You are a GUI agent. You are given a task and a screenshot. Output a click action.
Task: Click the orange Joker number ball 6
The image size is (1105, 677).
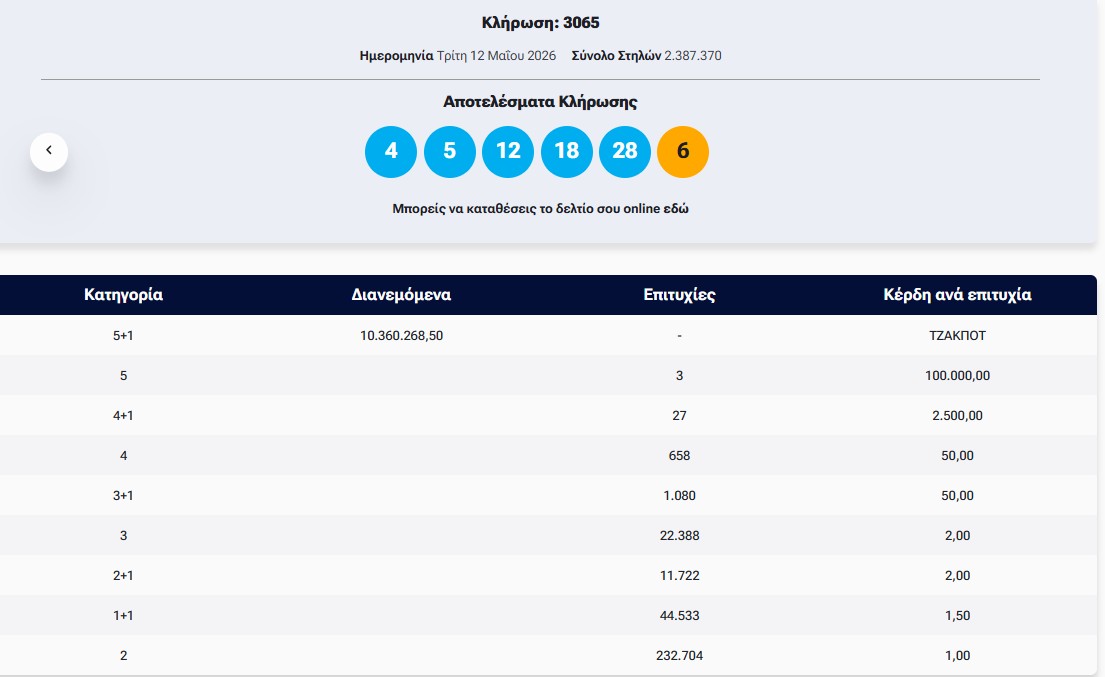coord(683,151)
